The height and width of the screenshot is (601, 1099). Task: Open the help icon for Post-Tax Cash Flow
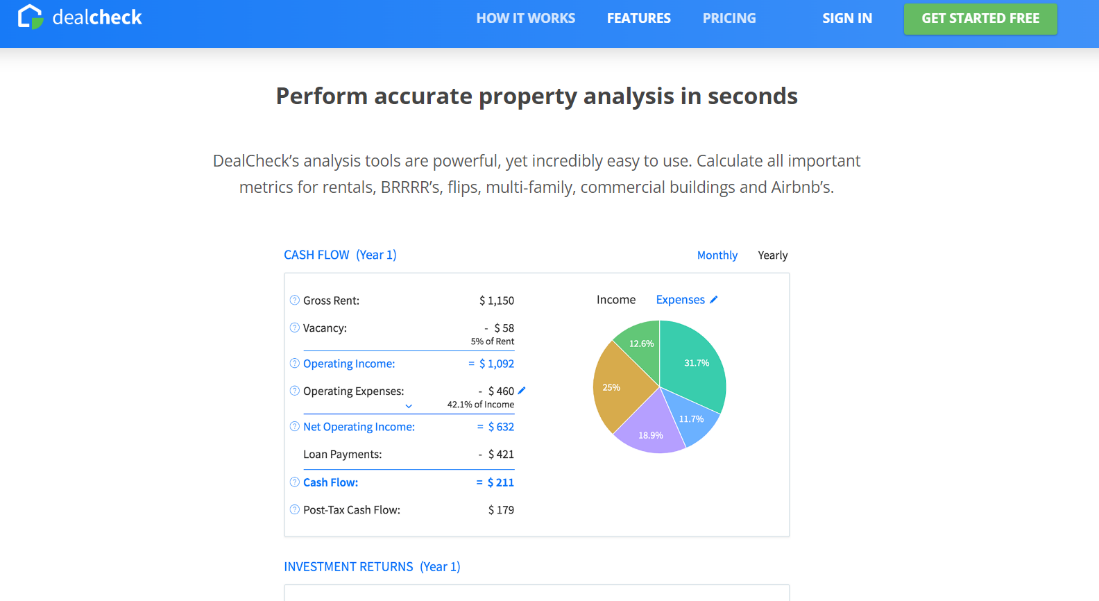[x=294, y=510]
